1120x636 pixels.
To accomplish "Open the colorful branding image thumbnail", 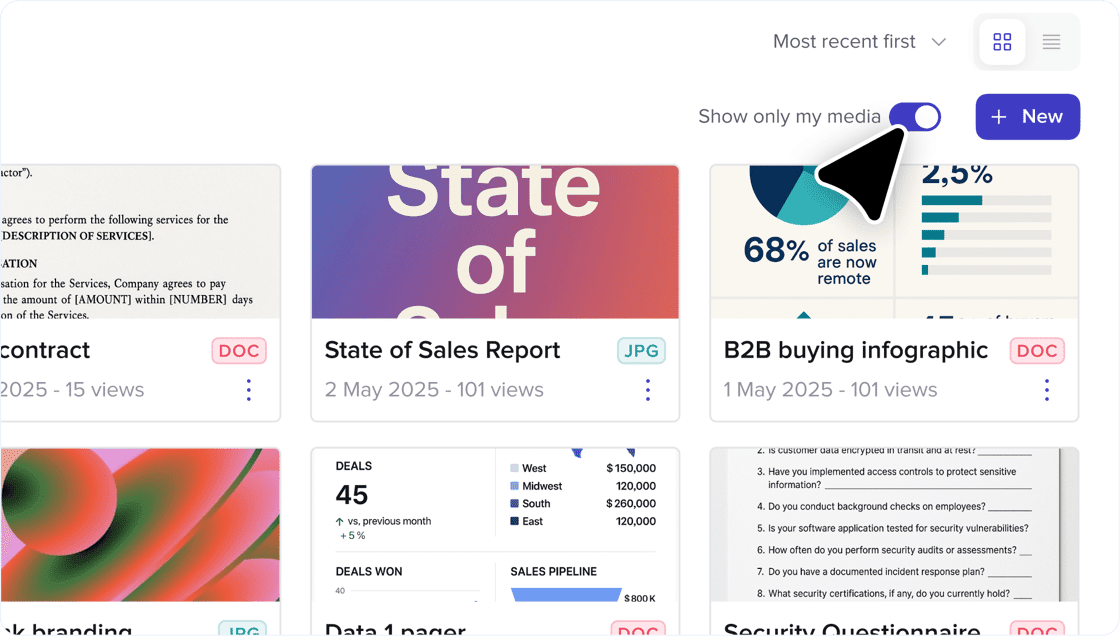I will tap(140, 525).
